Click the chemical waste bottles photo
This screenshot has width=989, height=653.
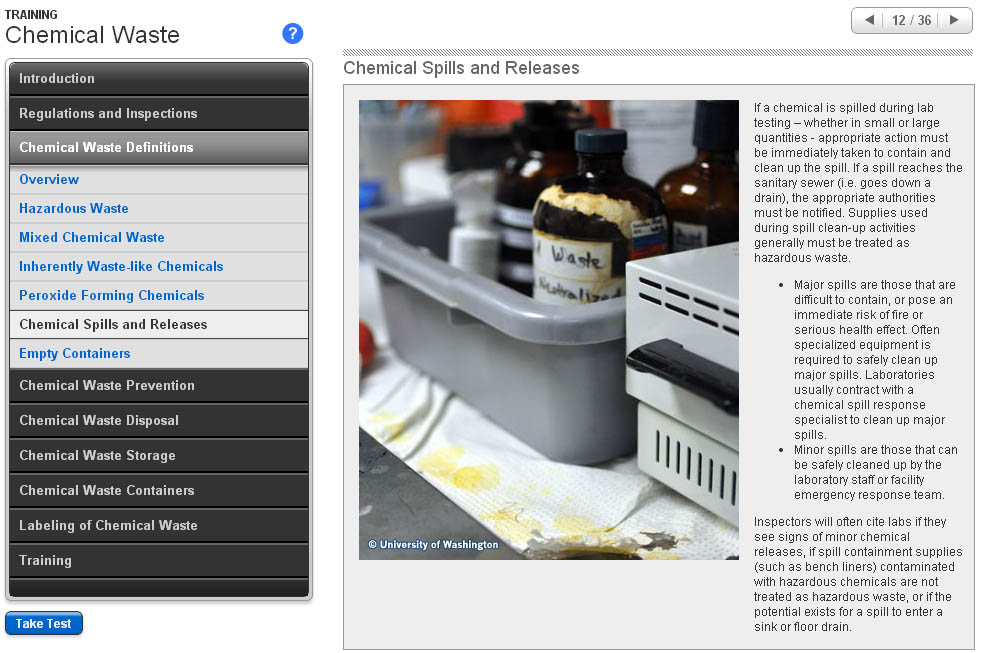click(548, 330)
